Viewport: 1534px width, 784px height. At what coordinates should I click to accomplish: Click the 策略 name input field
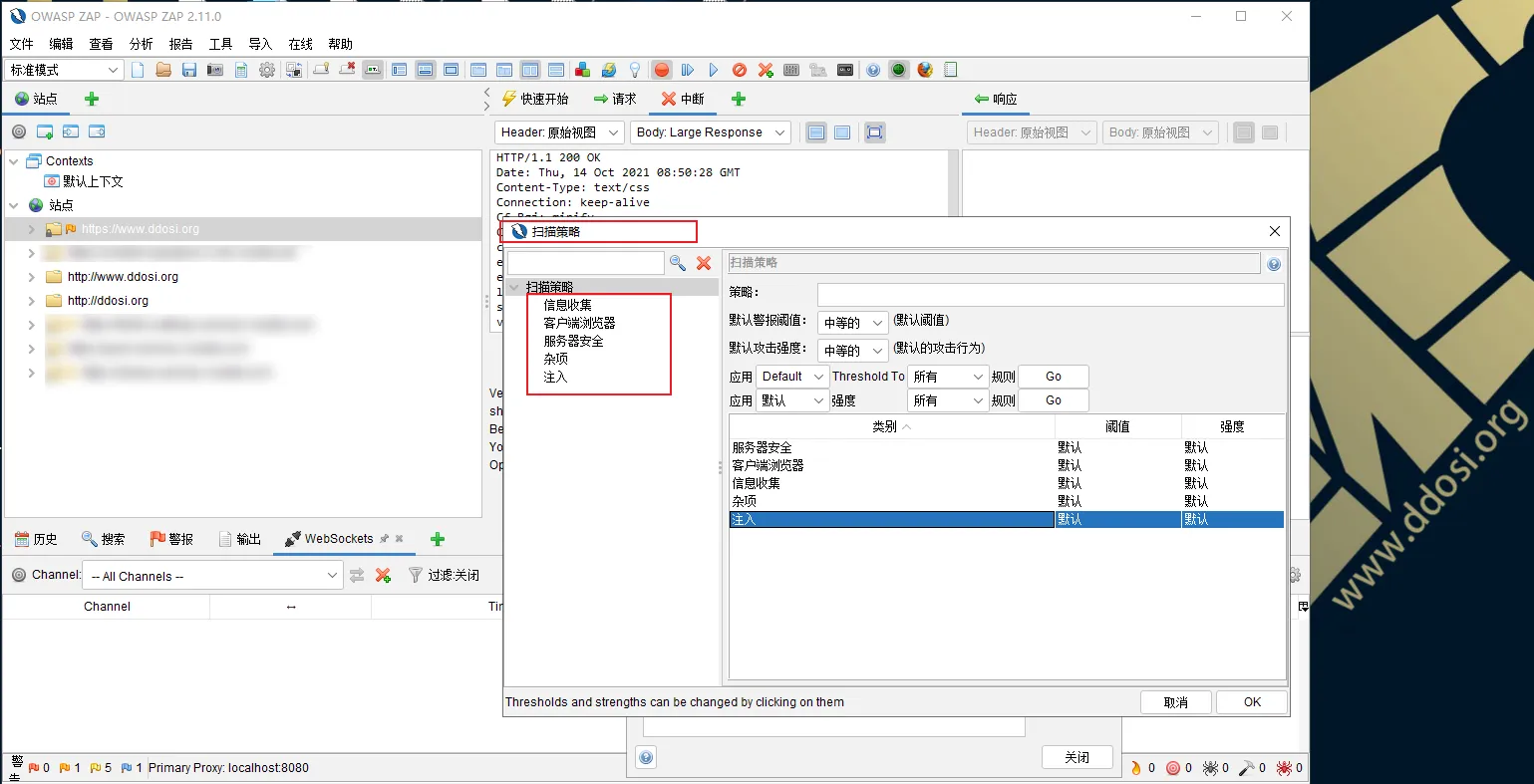(x=1051, y=294)
